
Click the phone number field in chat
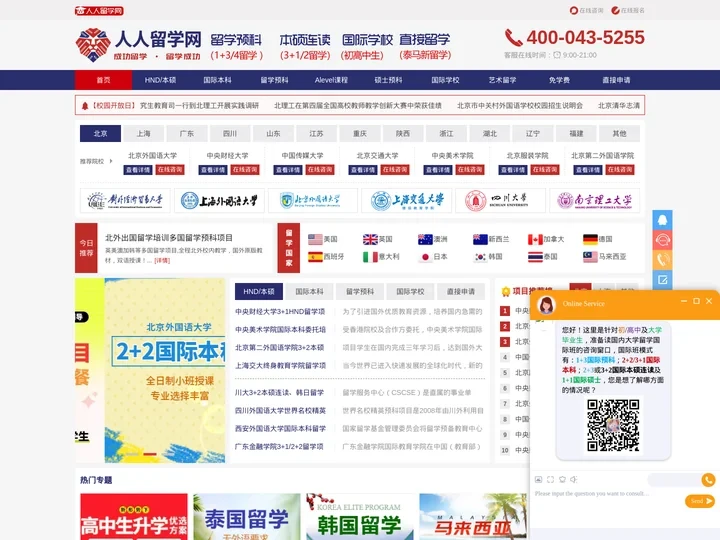(x=674, y=480)
